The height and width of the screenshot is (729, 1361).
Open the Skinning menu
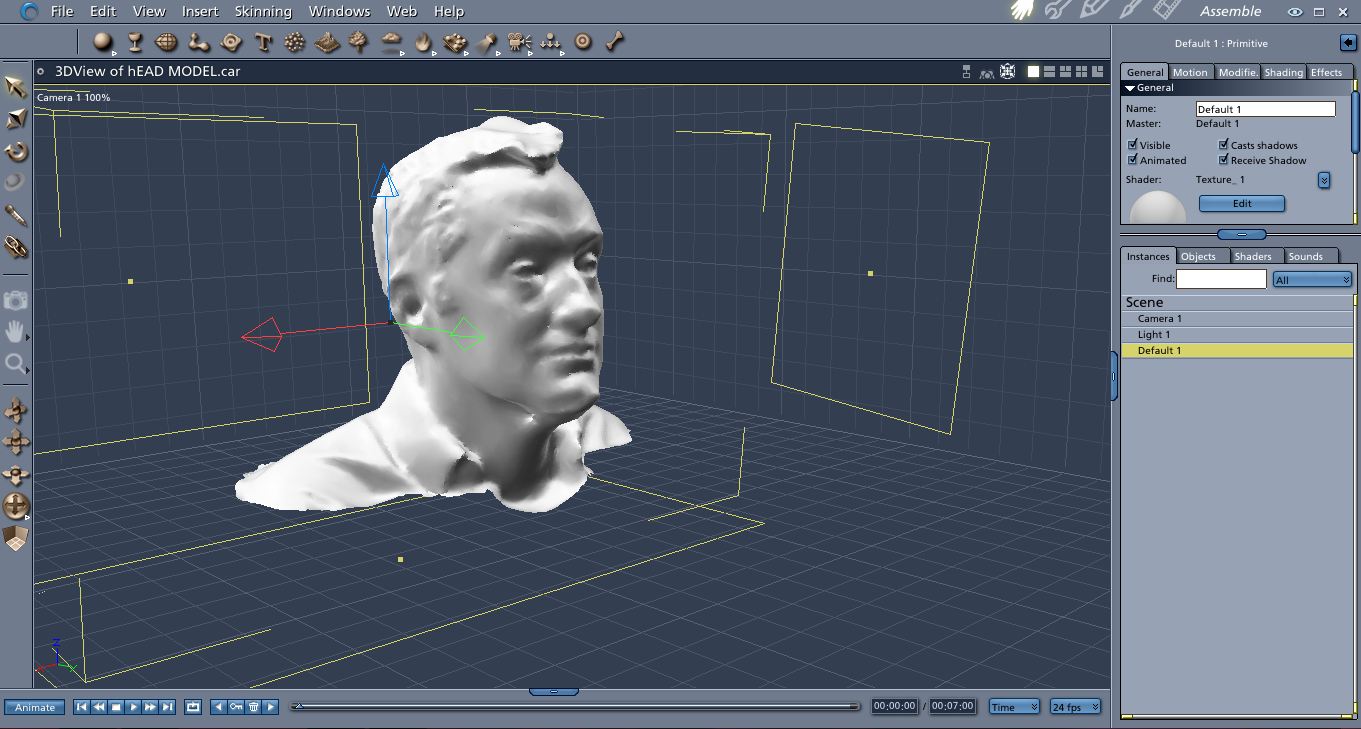pyautogui.click(x=263, y=11)
